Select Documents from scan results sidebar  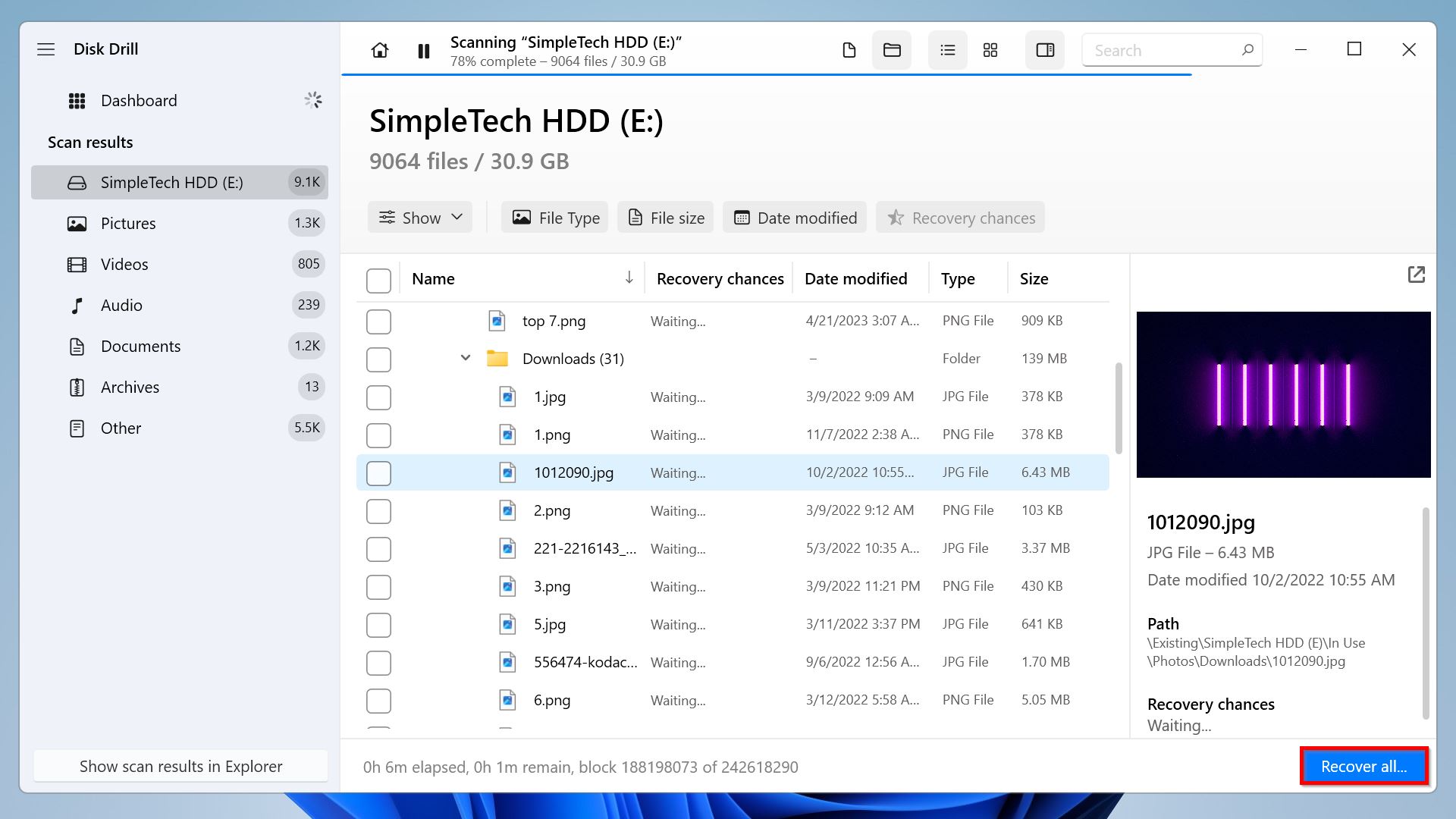[140, 345]
